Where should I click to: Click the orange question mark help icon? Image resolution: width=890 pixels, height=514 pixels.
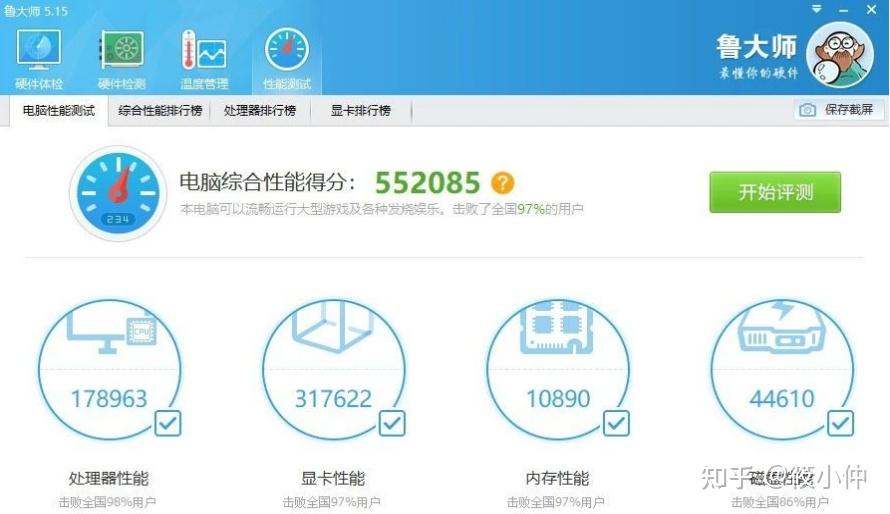coord(502,183)
